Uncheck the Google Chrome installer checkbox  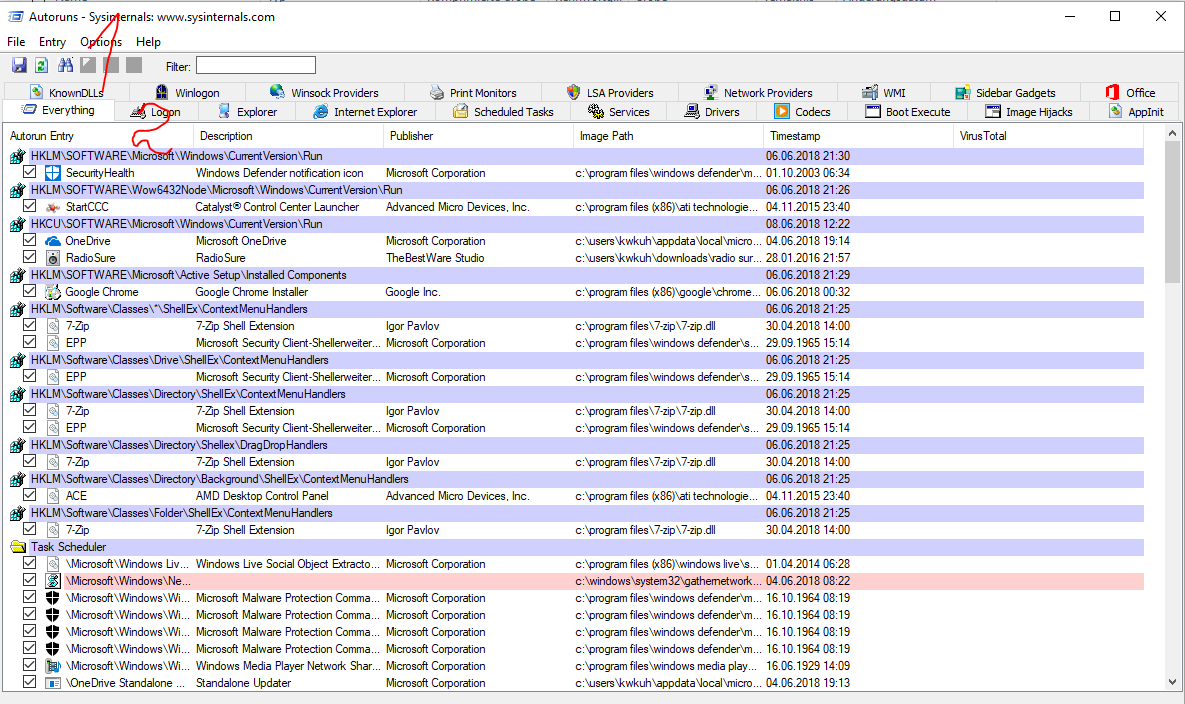pos(29,291)
